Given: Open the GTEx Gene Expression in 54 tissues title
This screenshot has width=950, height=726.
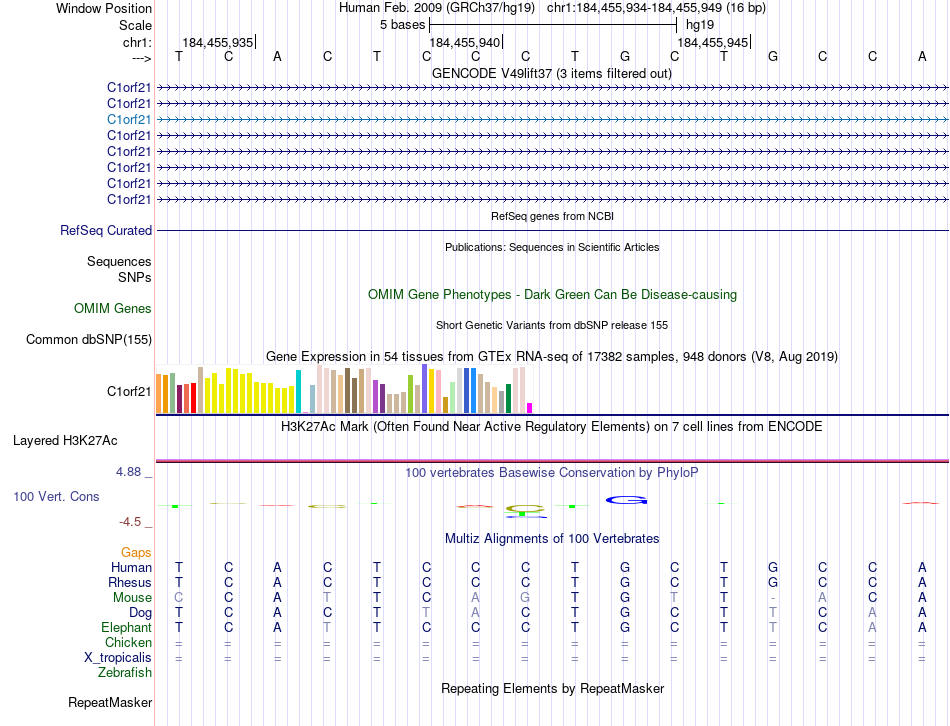Looking at the screenshot, I should click(x=552, y=356).
